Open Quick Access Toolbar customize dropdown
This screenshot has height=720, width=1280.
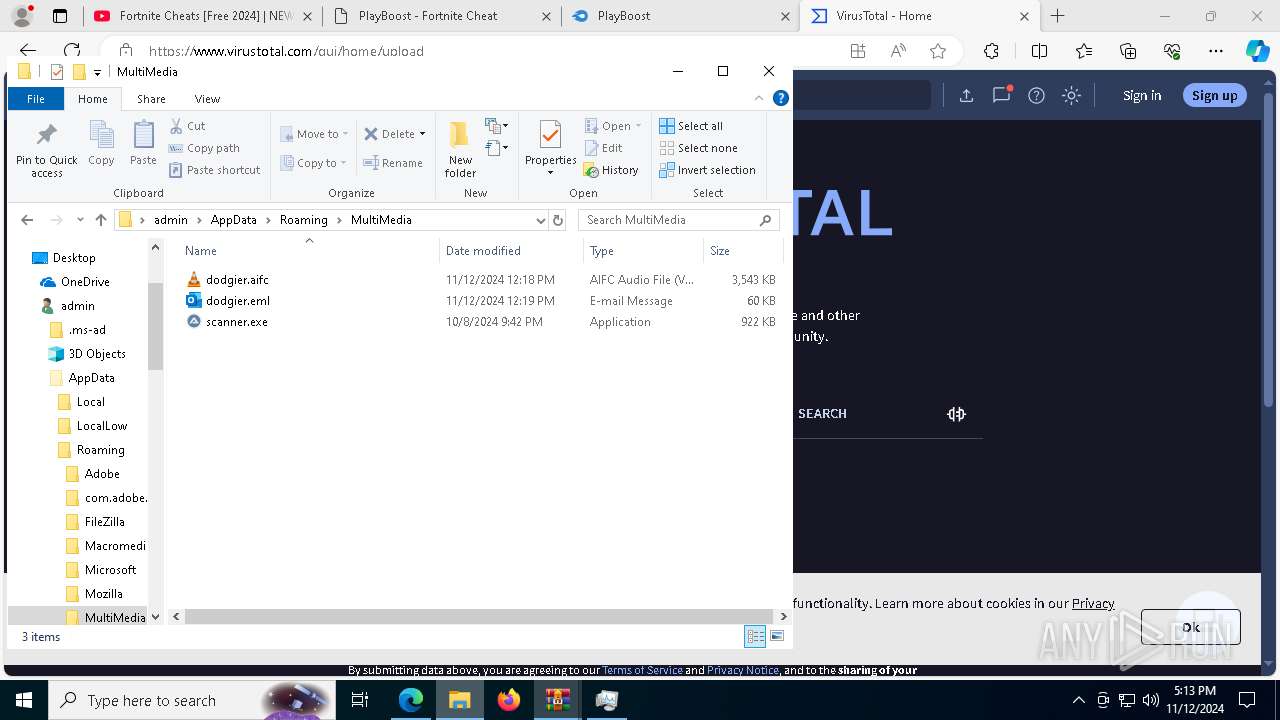pos(97,72)
